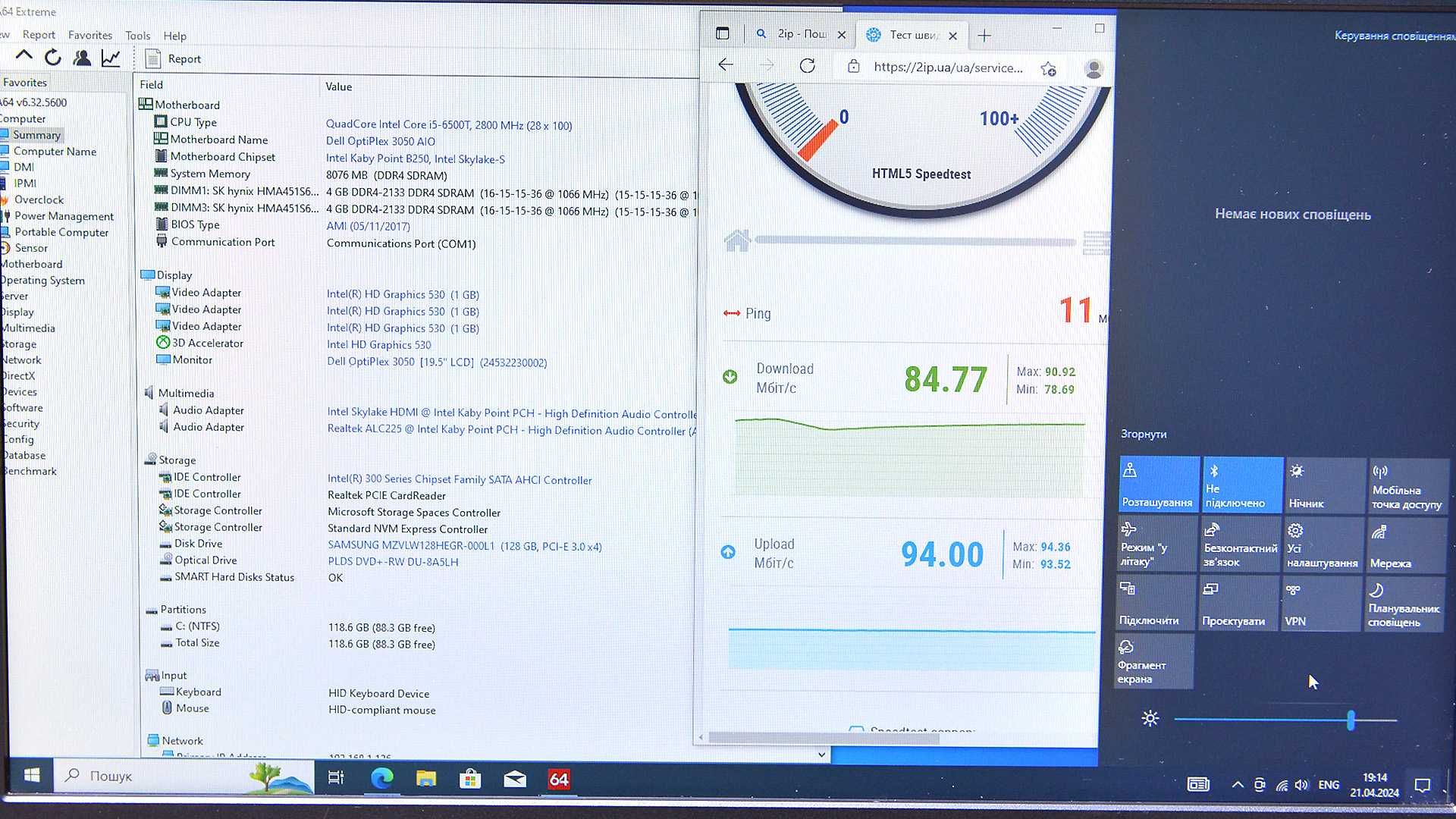The image size is (1456, 819).
Task: Open the Windows Start menu
Action: point(31,776)
